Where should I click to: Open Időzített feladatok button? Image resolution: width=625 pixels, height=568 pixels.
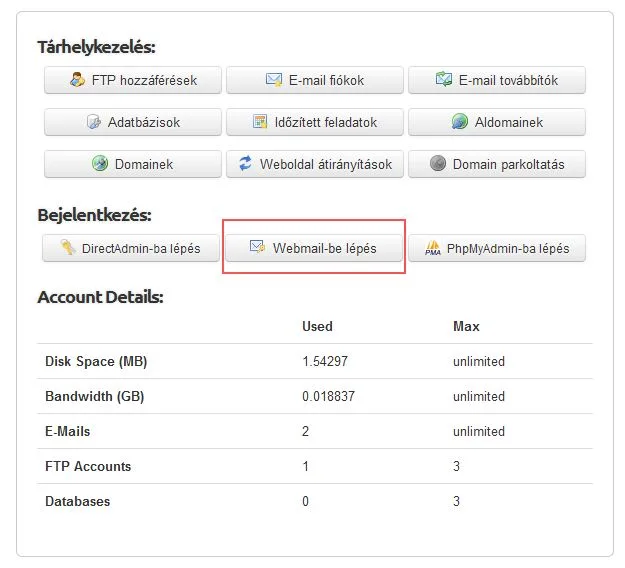pyautogui.click(x=315, y=122)
